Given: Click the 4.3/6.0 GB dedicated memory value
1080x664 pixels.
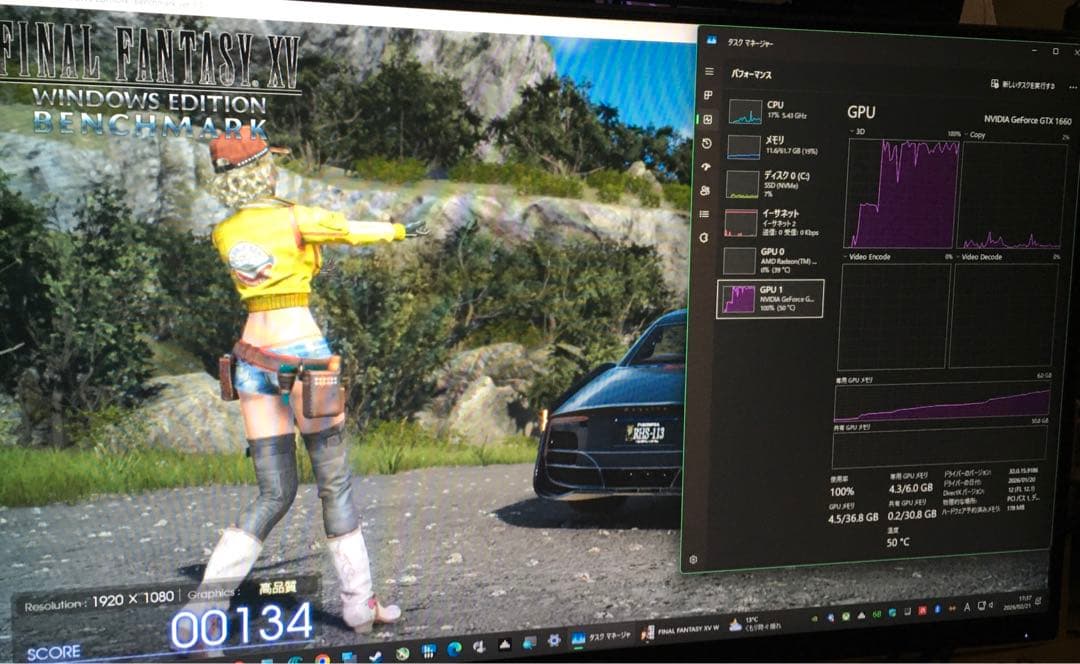Looking at the screenshot, I should point(911,488).
